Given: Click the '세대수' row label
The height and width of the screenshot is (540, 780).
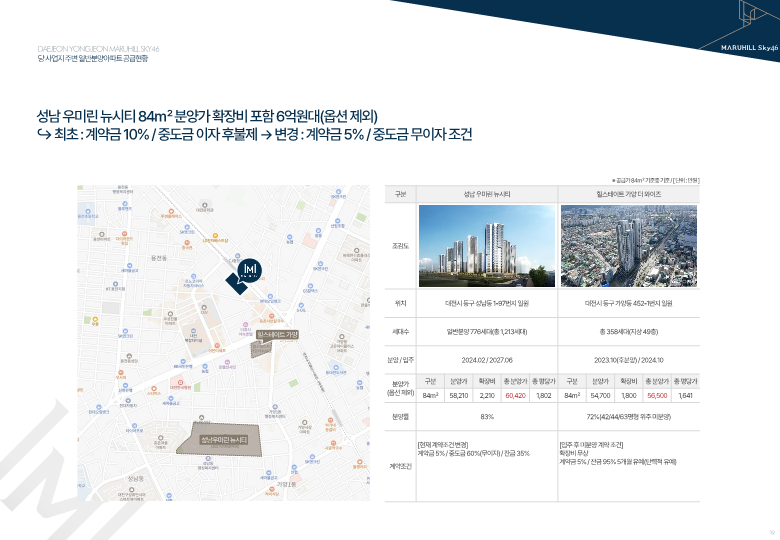Looking at the screenshot, I should [400, 332].
